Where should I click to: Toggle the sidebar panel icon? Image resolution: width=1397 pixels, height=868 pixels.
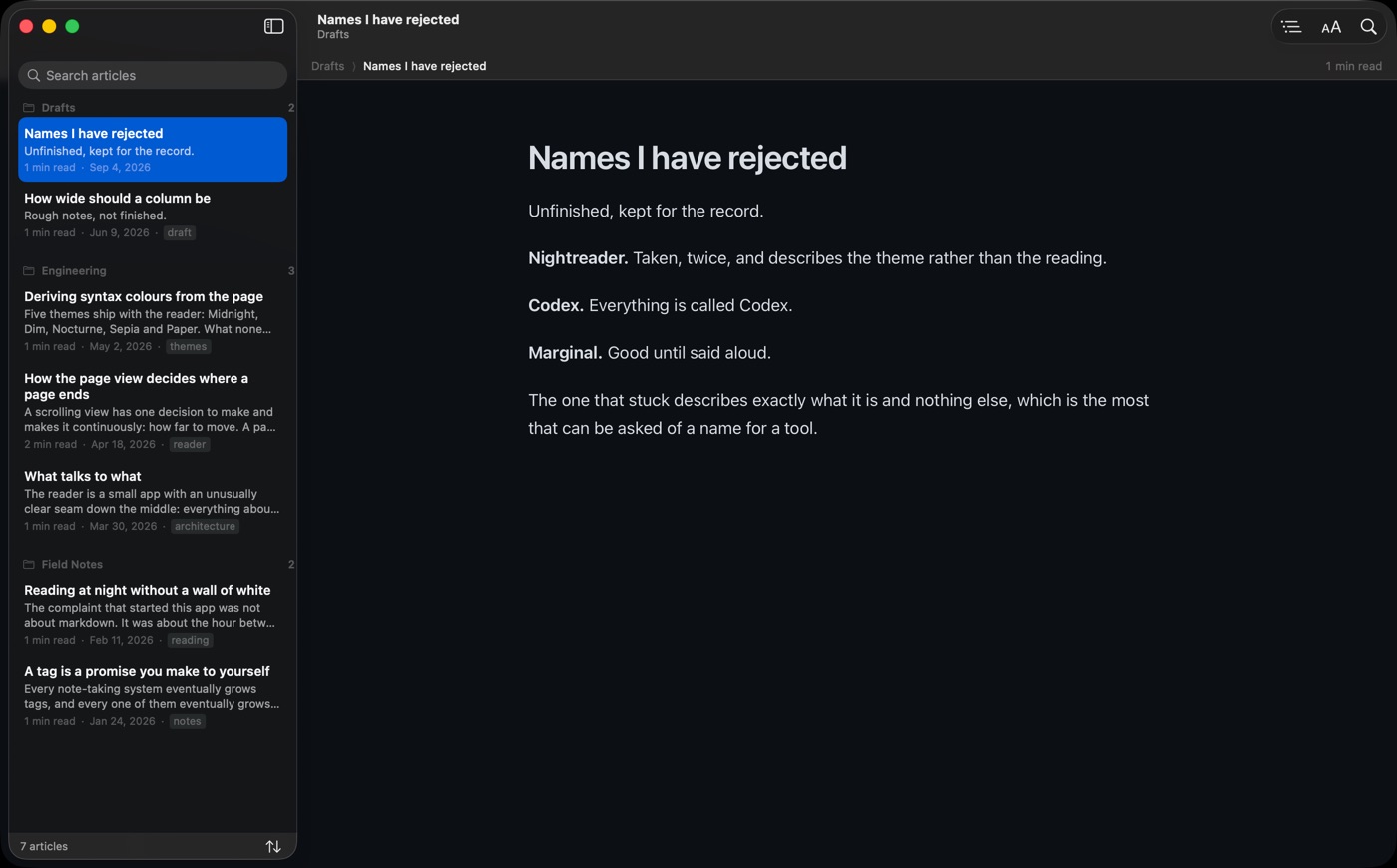(x=273, y=26)
